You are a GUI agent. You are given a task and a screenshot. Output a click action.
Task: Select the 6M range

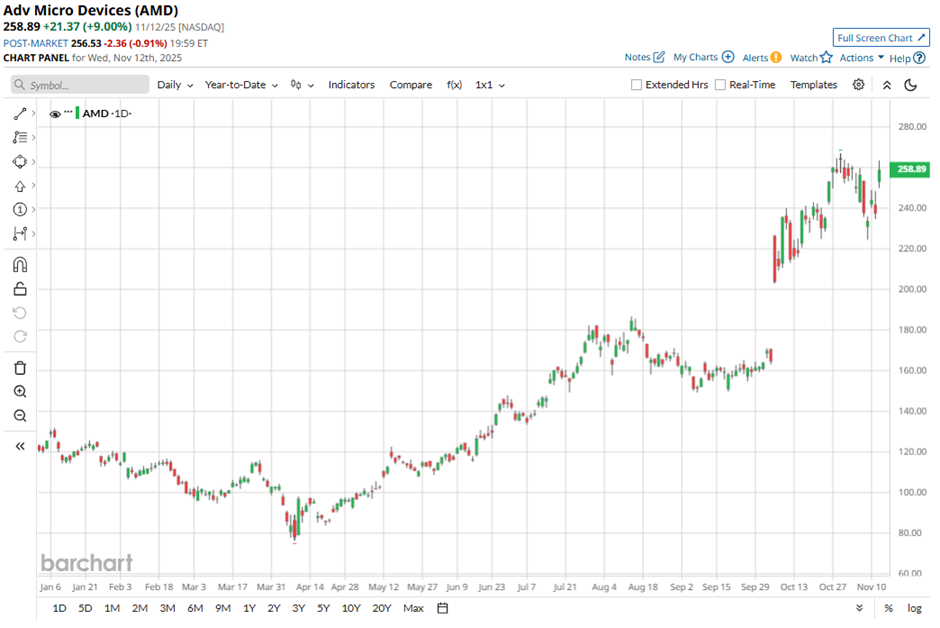(x=195, y=608)
